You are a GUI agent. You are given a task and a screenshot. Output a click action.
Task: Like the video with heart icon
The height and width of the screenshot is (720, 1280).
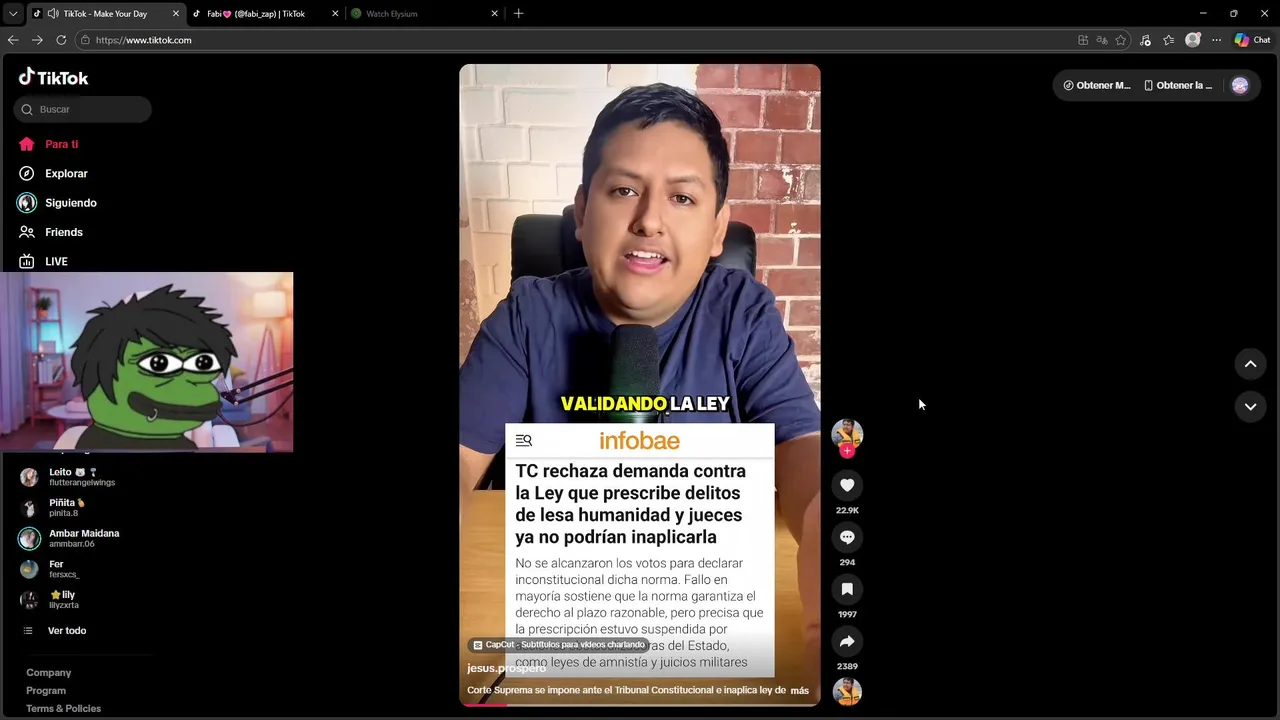[x=847, y=485]
